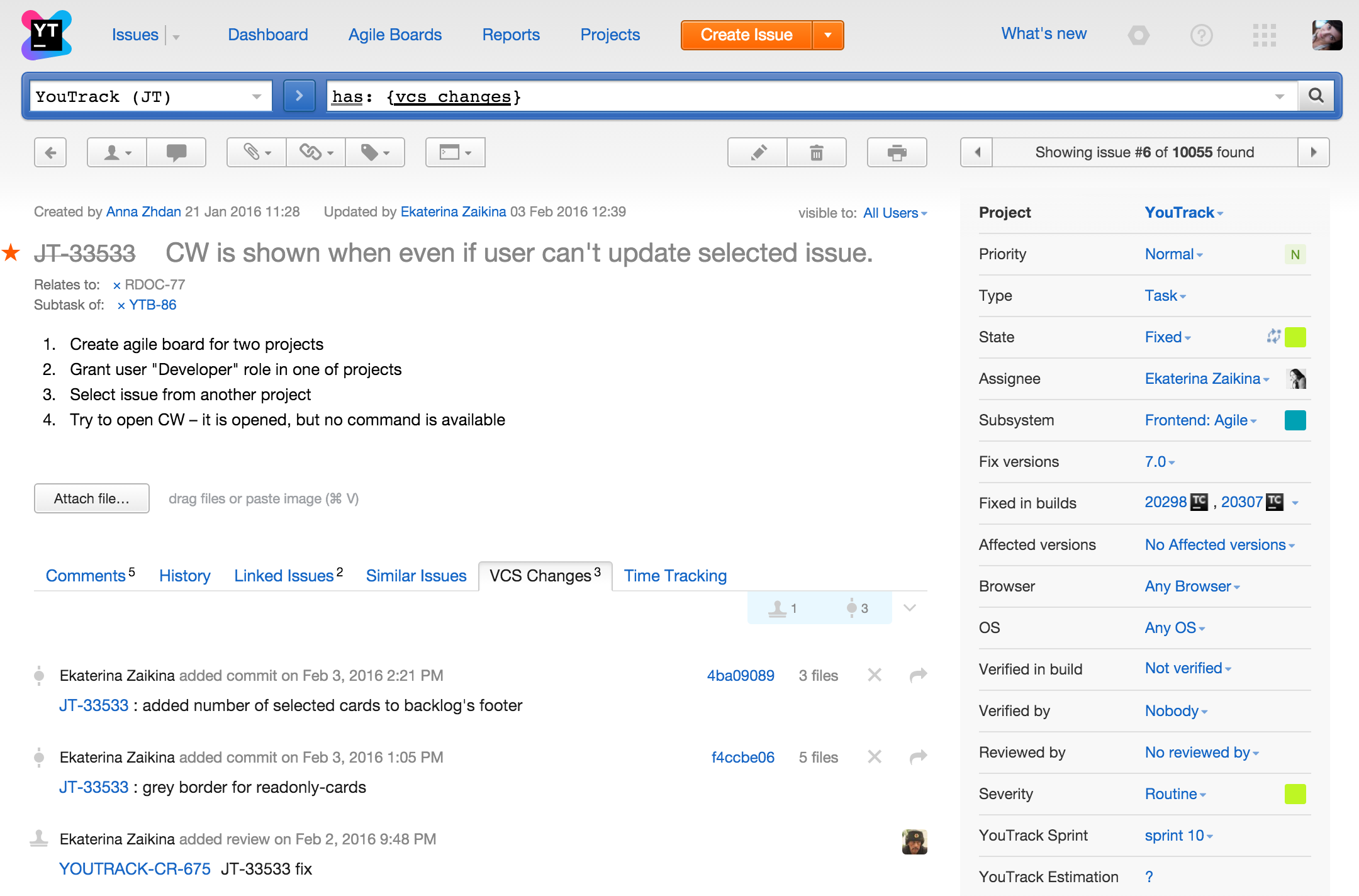
Task: Open commit 4ba09089 link
Action: pyautogui.click(x=741, y=676)
